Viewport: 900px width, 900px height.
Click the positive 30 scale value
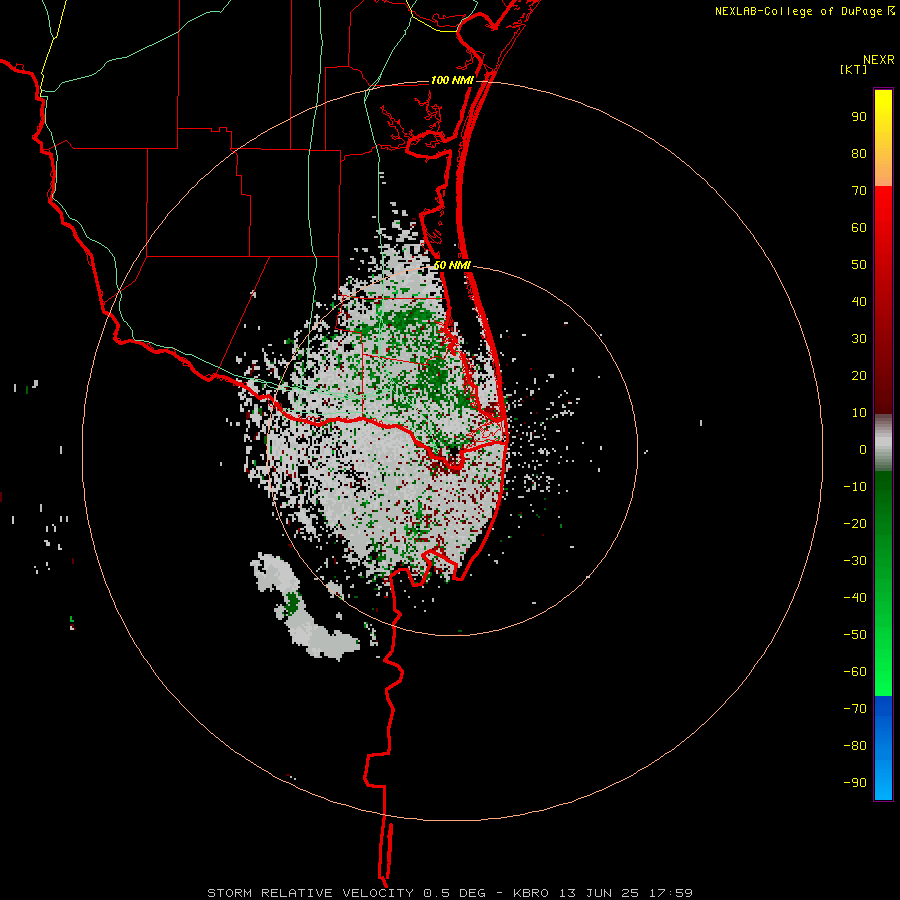pyautogui.click(x=859, y=339)
